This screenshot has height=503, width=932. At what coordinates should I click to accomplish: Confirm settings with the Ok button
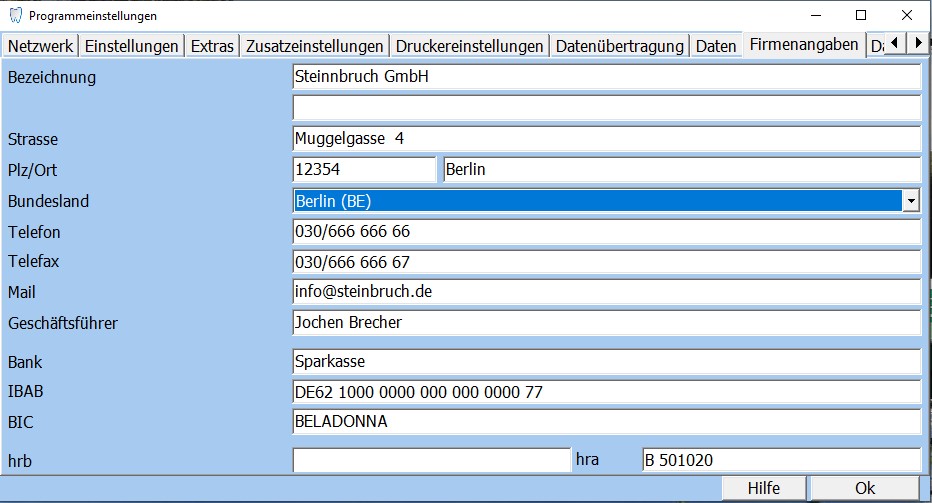864,488
